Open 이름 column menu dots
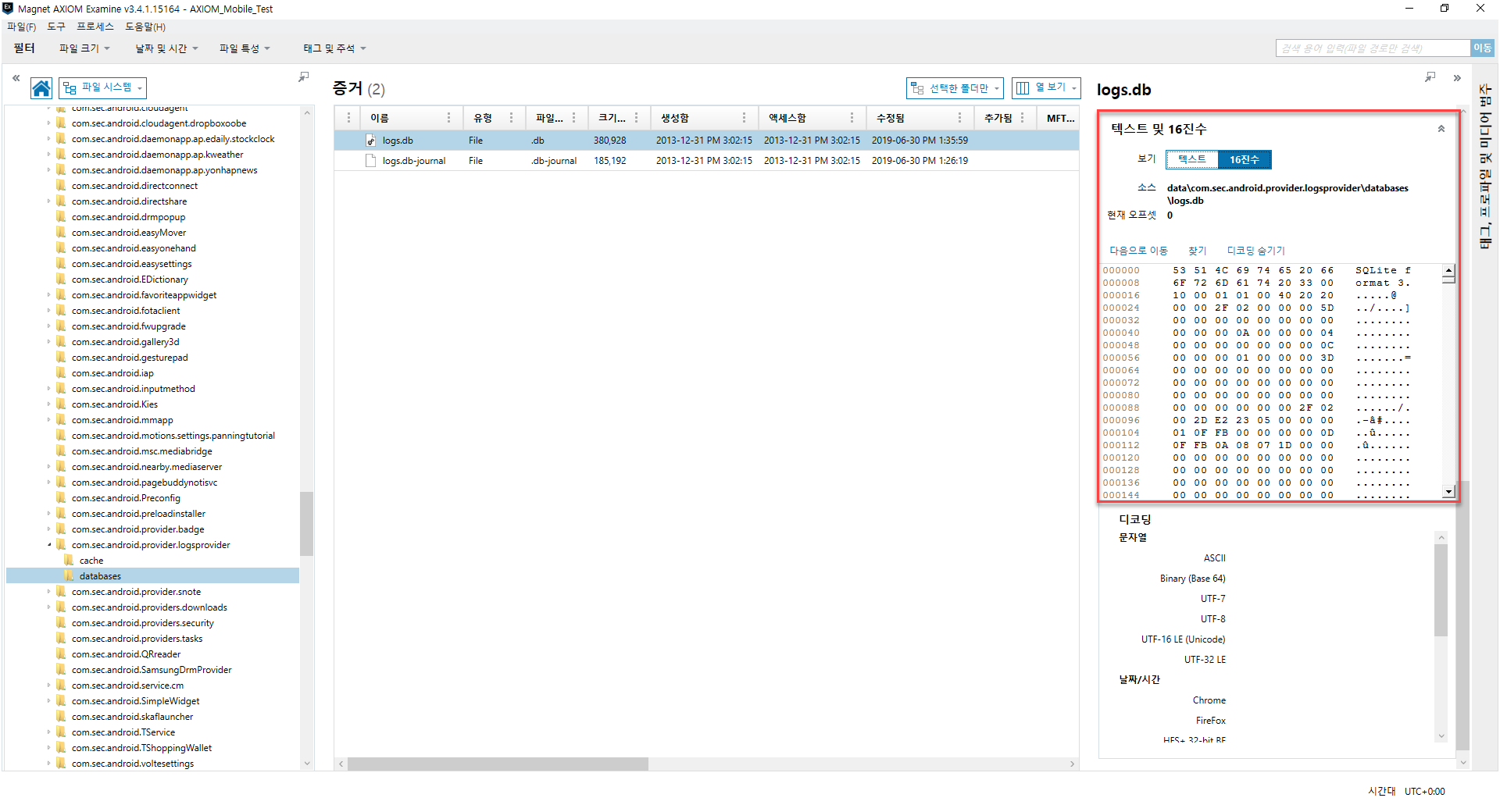The height and width of the screenshot is (812, 1500). [x=448, y=118]
